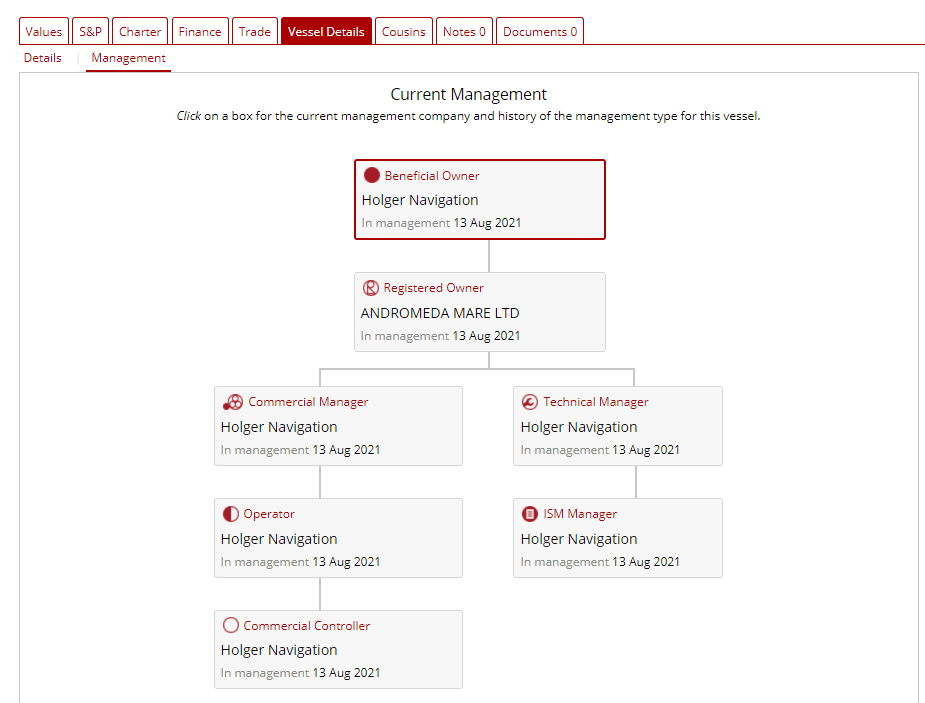The width and height of the screenshot is (925, 703).
Task: Click Holger Navigation under Commercial Manager
Action: 279,428
